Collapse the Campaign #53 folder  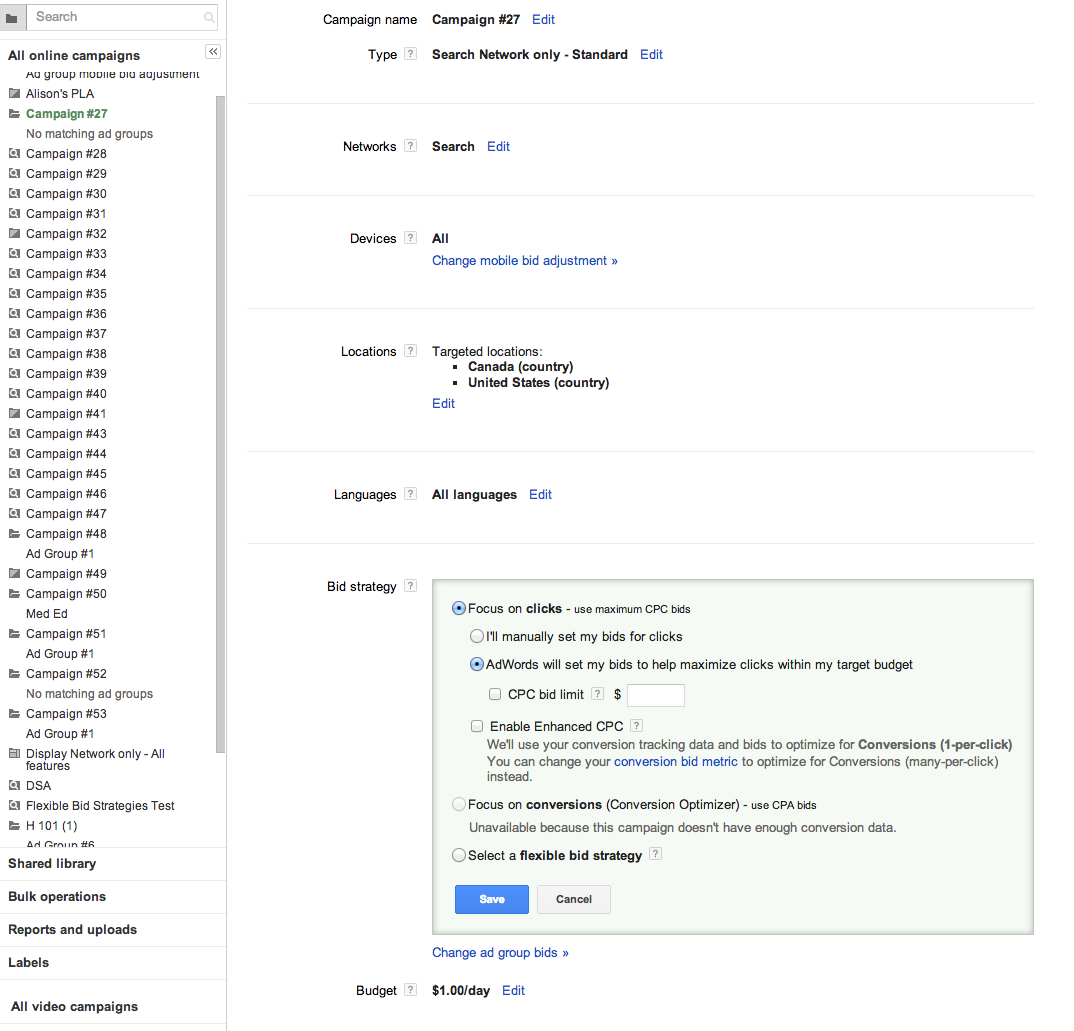point(14,714)
